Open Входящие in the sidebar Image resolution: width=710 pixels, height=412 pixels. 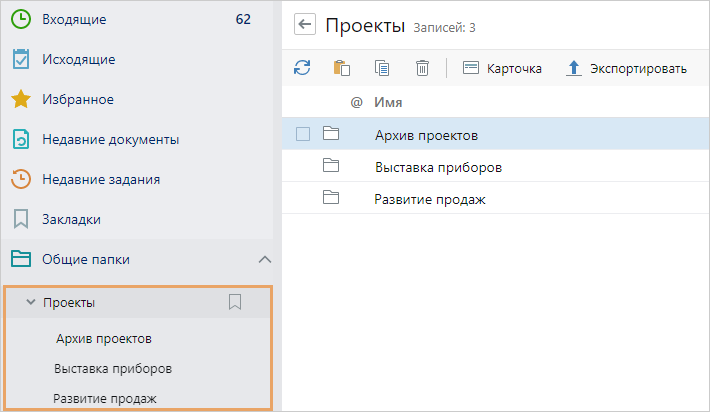tap(74, 19)
